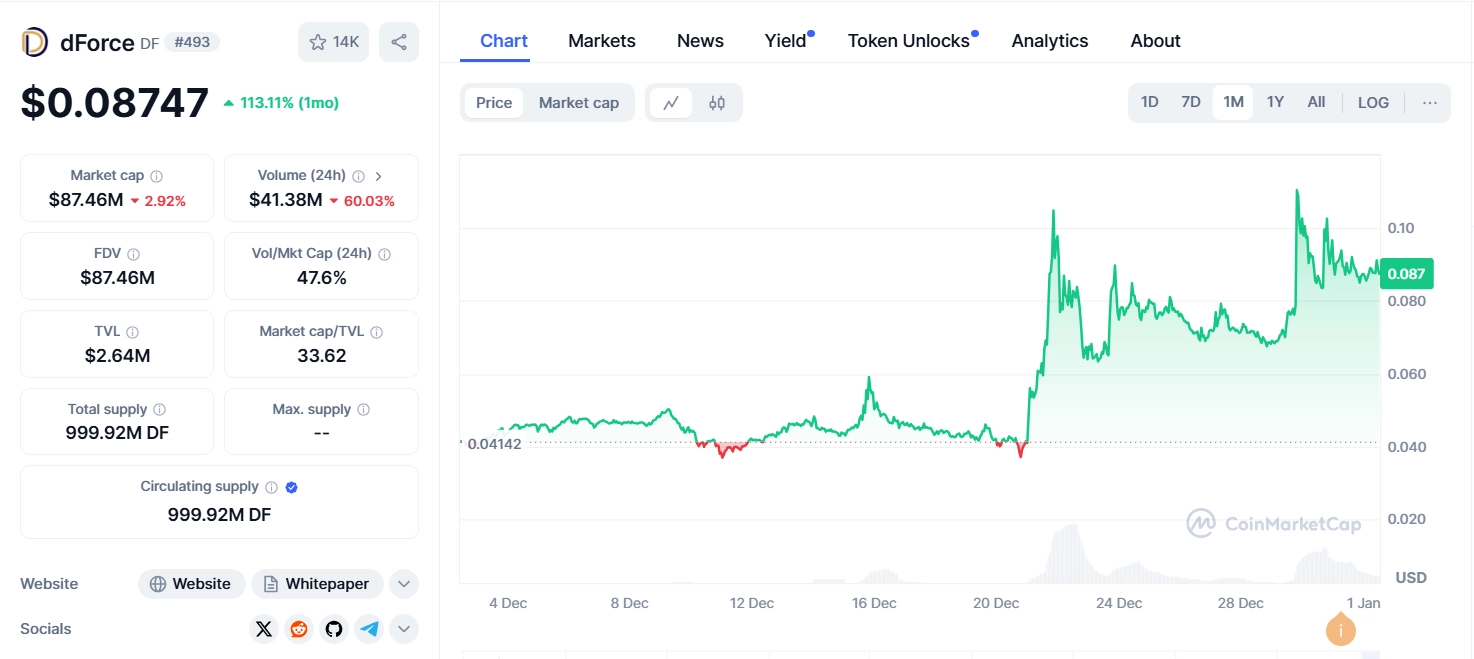This screenshot has height=659, width=1474.
Task: Select the 1Y time range
Action: [1274, 102]
